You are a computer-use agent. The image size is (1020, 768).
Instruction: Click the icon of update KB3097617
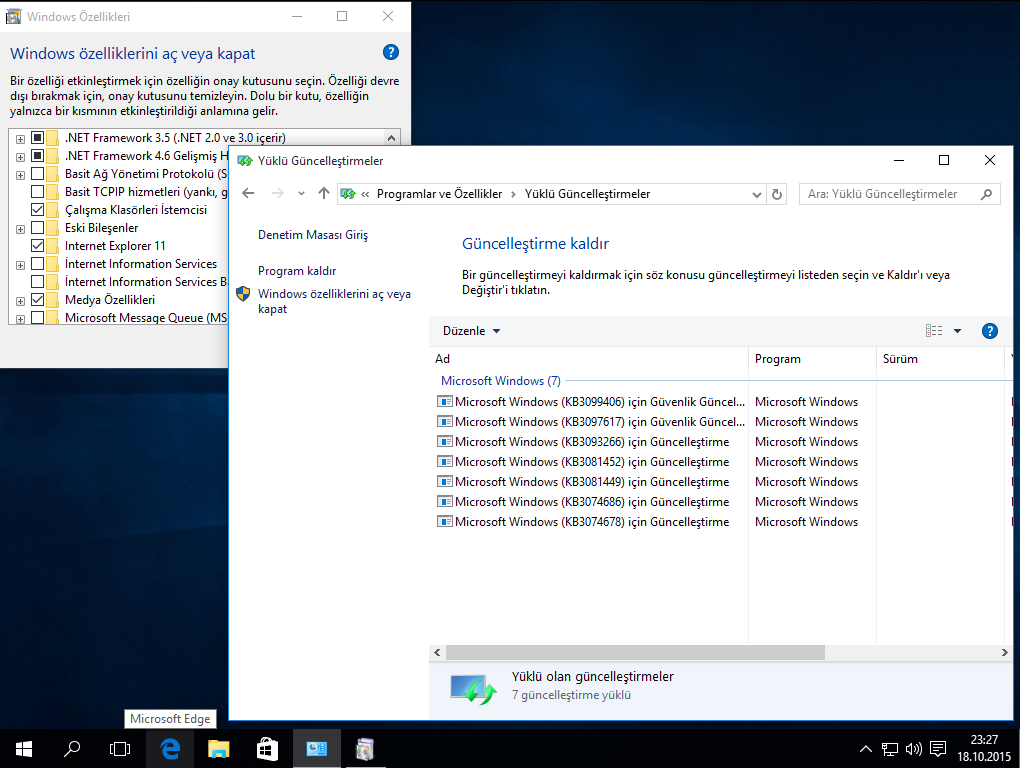pyautogui.click(x=444, y=422)
